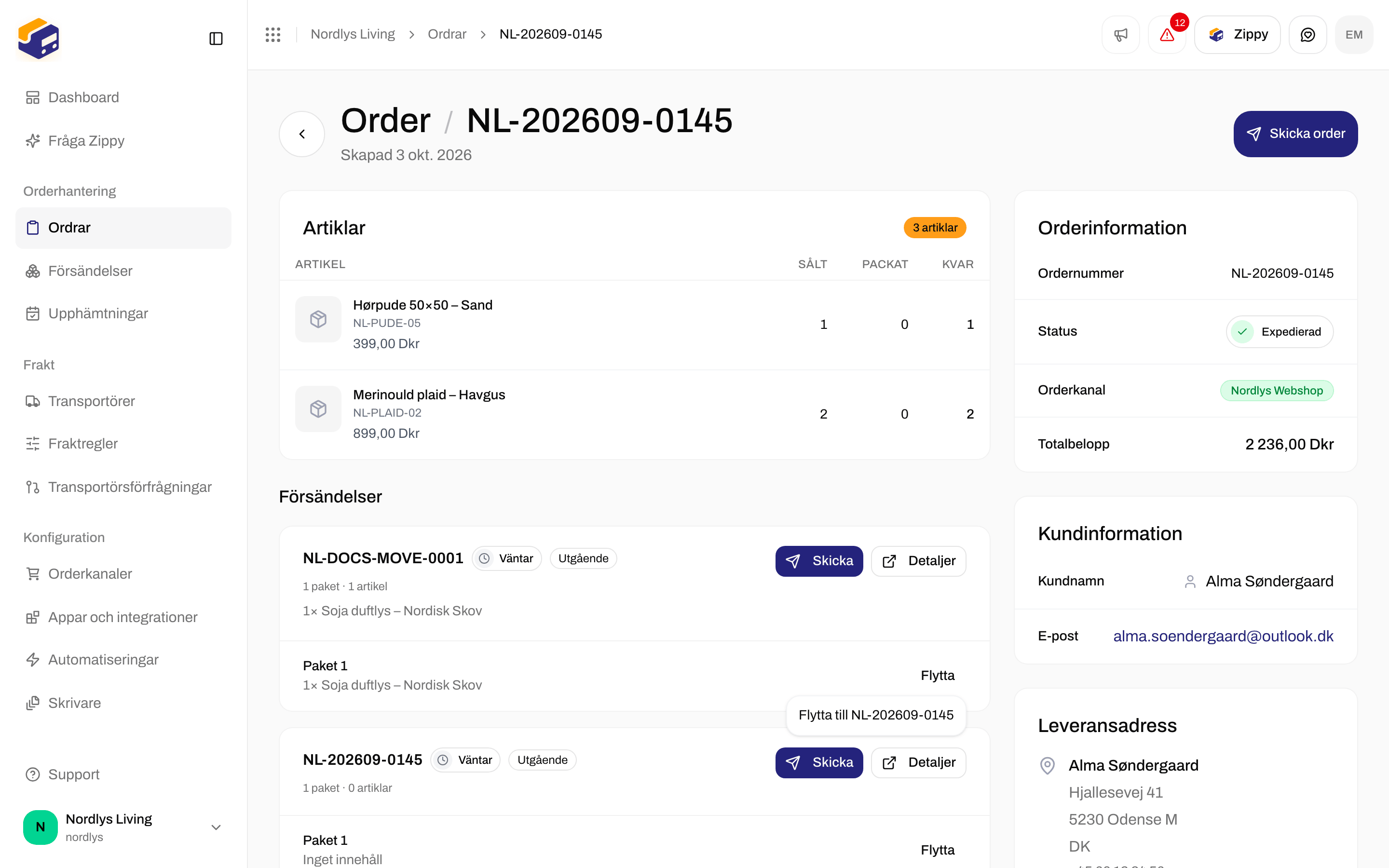Viewport: 1389px width, 868px height.
Task: Open Flytta menu for NL-DOCS-MOVE-0001 Paket 1
Action: pos(937,675)
